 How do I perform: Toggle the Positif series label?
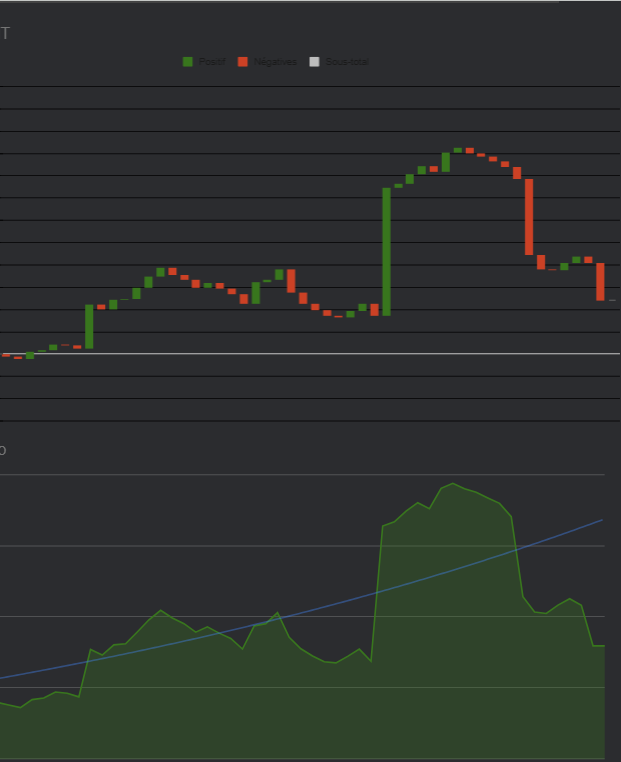[x=212, y=62]
